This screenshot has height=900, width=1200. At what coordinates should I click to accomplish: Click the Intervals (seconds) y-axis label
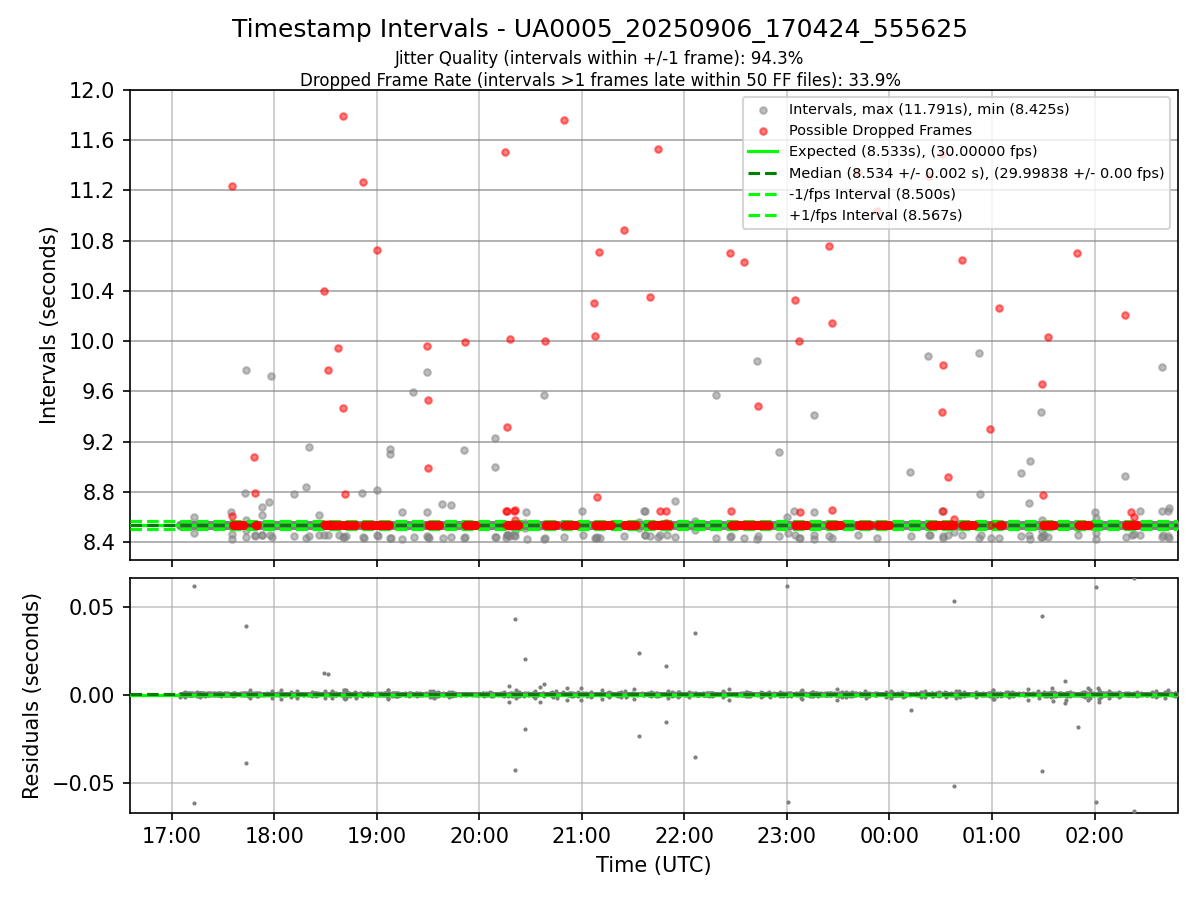point(49,325)
